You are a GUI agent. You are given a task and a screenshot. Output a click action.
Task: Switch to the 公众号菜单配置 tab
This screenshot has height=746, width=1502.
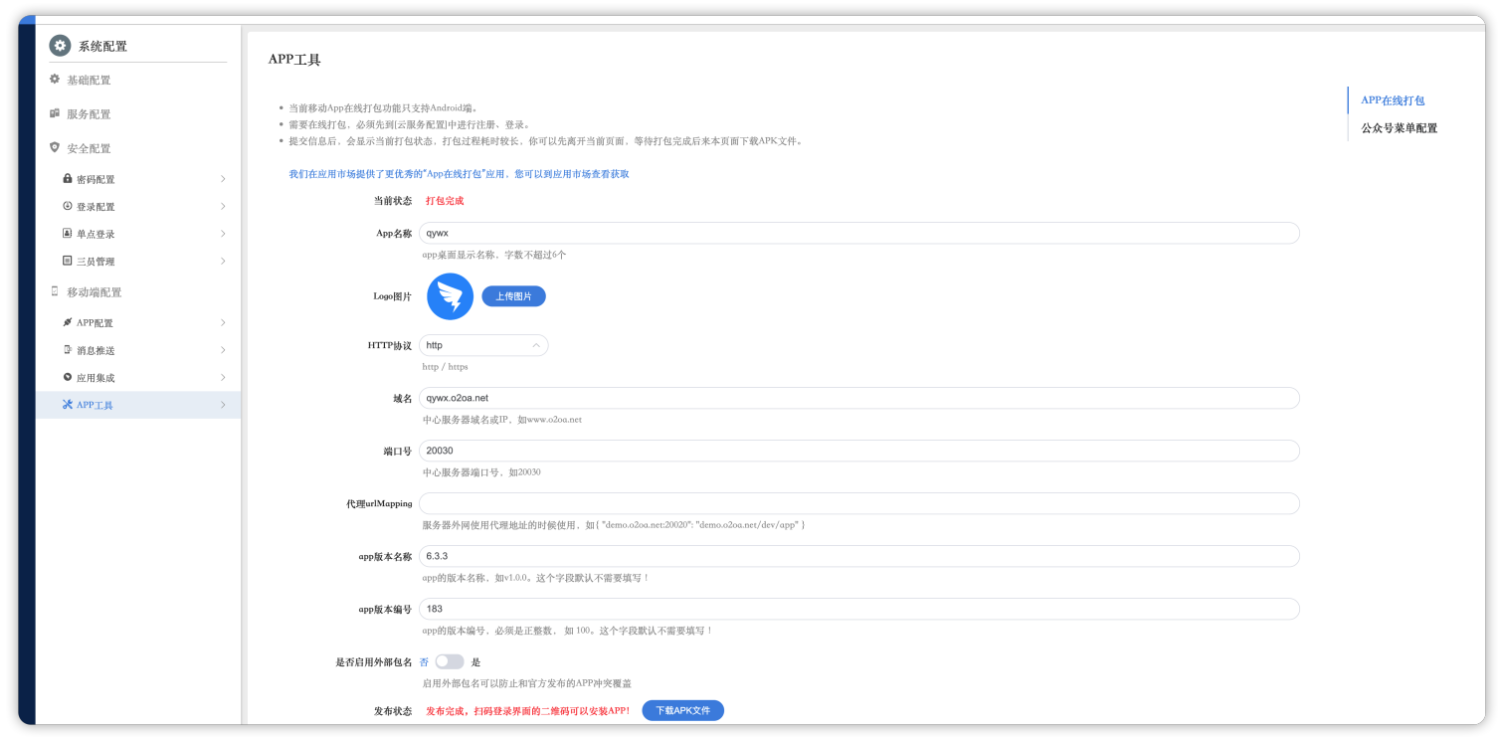click(x=1398, y=128)
